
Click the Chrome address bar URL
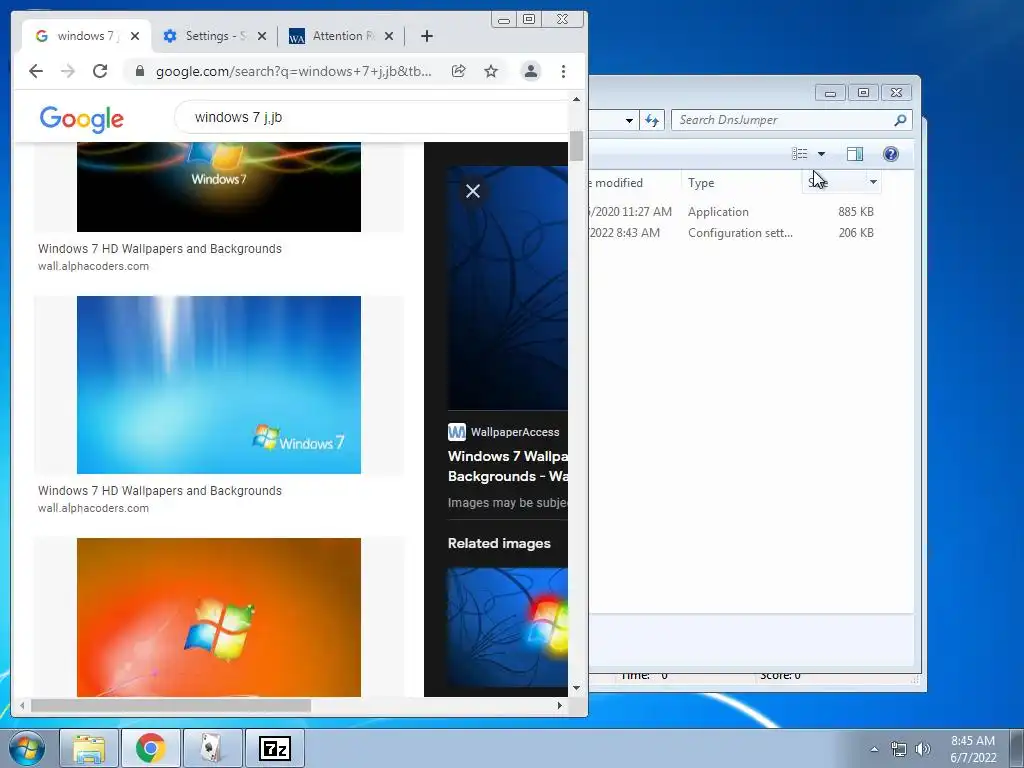[x=293, y=71]
